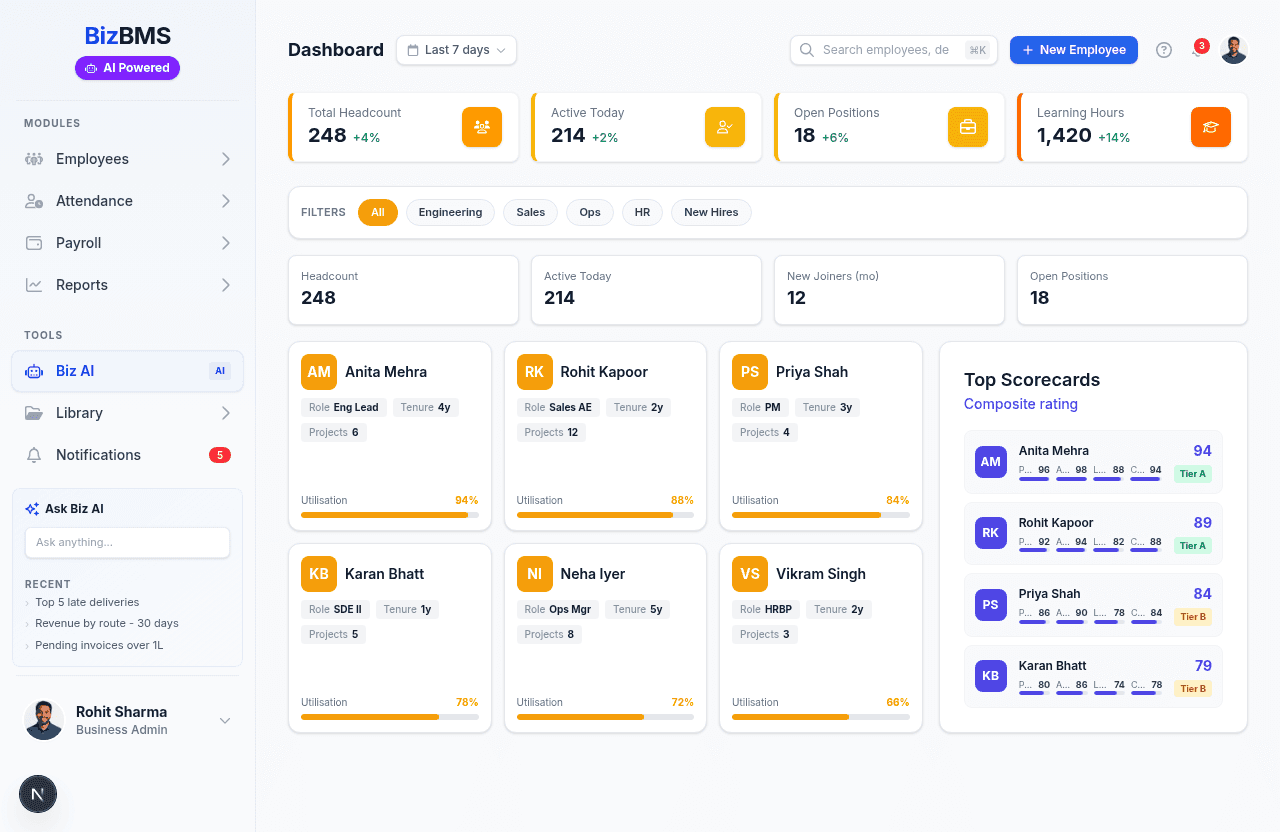Open recent query Top 5 late deliveries
Image resolution: width=1280 pixels, height=832 pixels.
(x=87, y=602)
